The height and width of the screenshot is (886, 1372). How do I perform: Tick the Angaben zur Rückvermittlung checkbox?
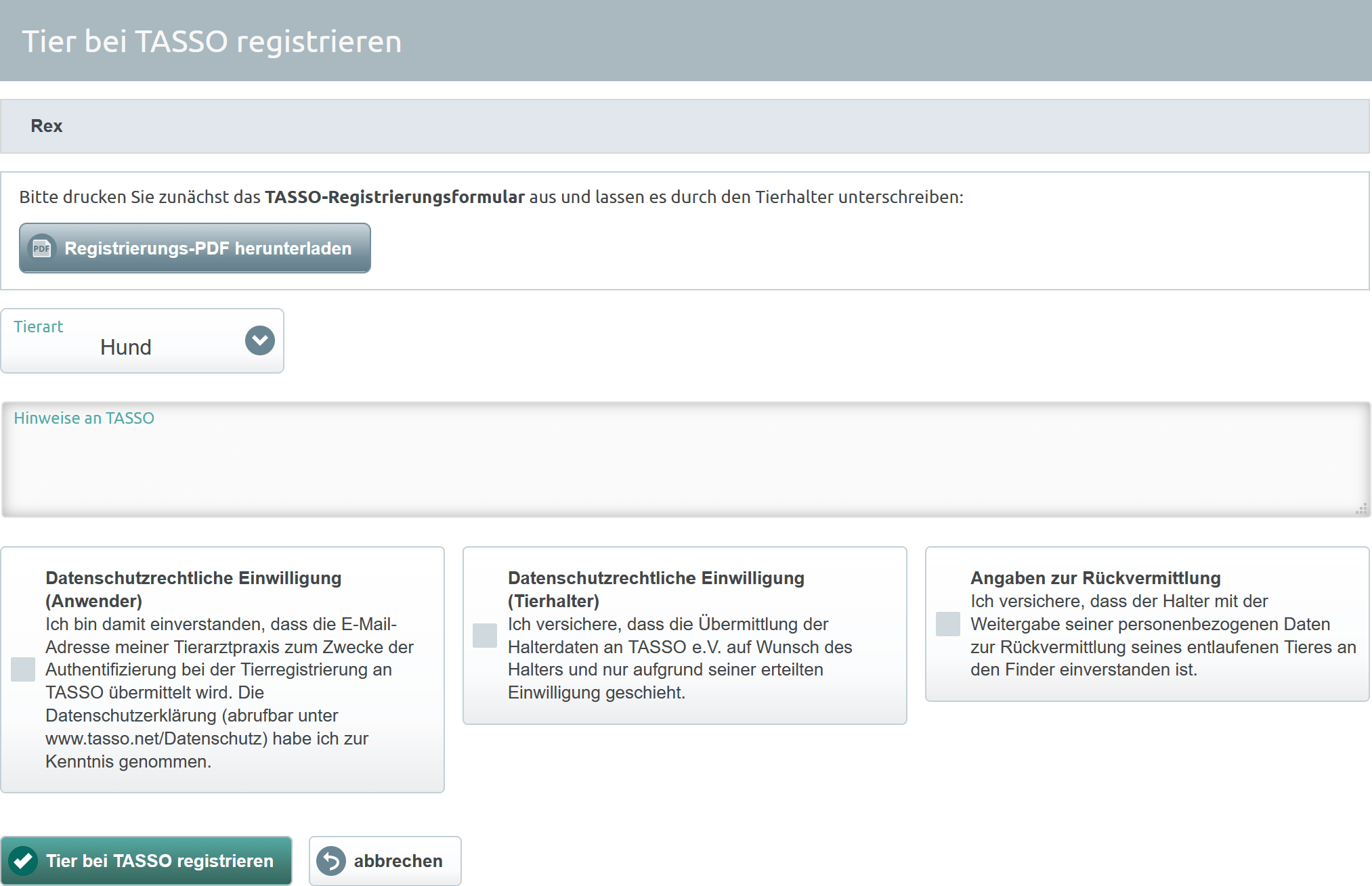(x=948, y=624)
